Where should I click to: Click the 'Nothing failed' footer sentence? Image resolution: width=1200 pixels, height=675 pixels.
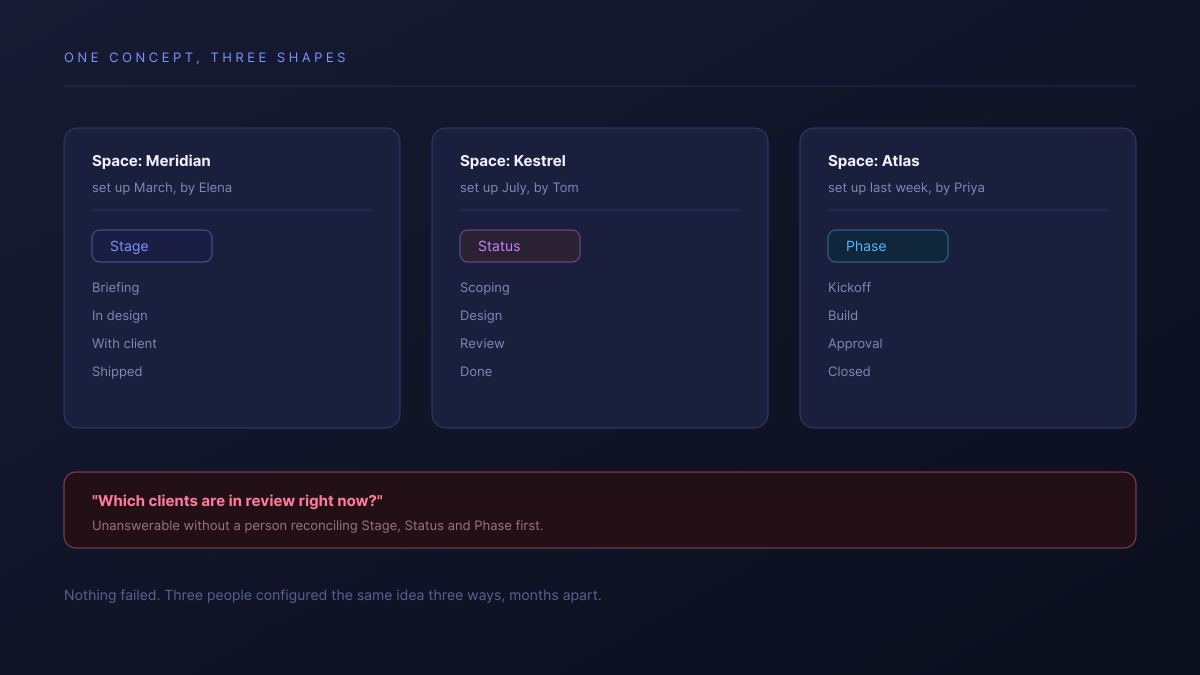[333, 596]
